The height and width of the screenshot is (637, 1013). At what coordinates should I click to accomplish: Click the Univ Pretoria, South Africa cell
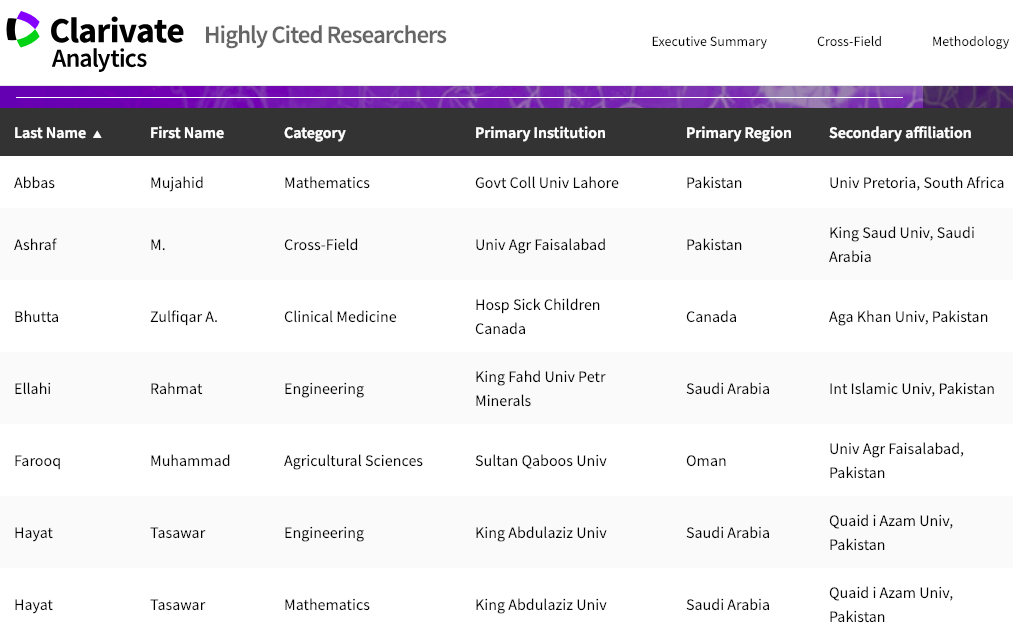916,183
